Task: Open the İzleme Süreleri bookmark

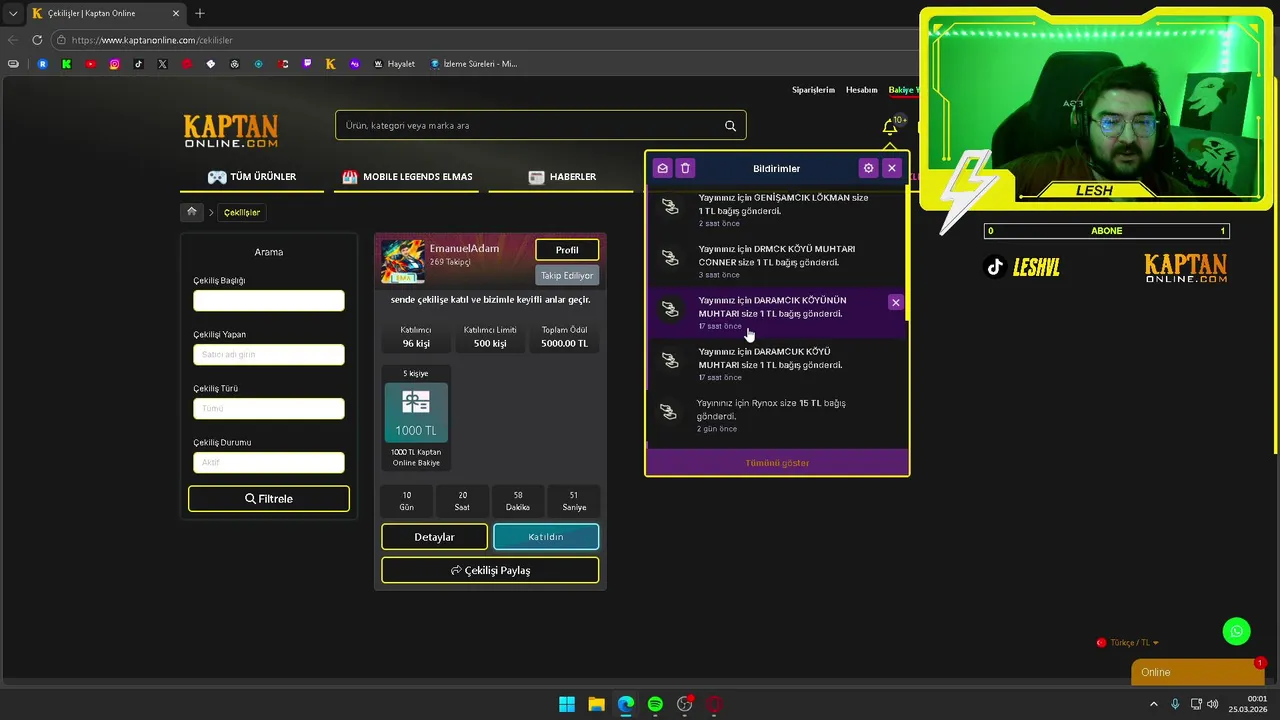Action: [x=474, y=64]
